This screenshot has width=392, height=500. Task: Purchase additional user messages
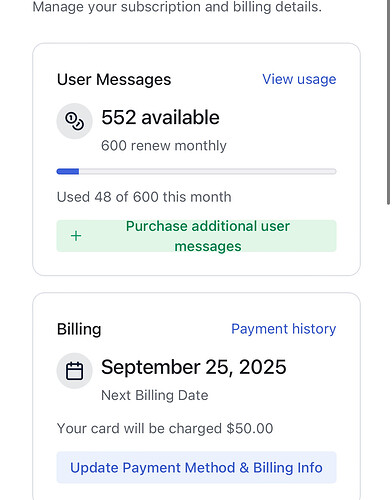click(x=196, y=236)
